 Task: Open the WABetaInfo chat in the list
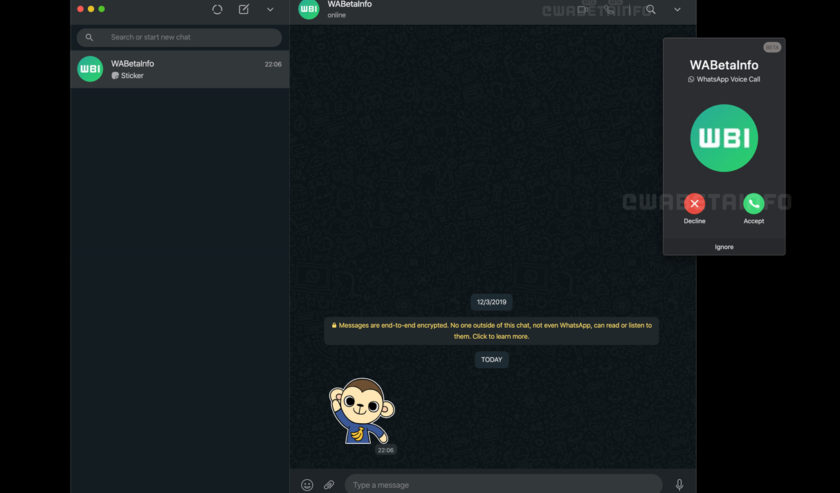tap(179, 69)
